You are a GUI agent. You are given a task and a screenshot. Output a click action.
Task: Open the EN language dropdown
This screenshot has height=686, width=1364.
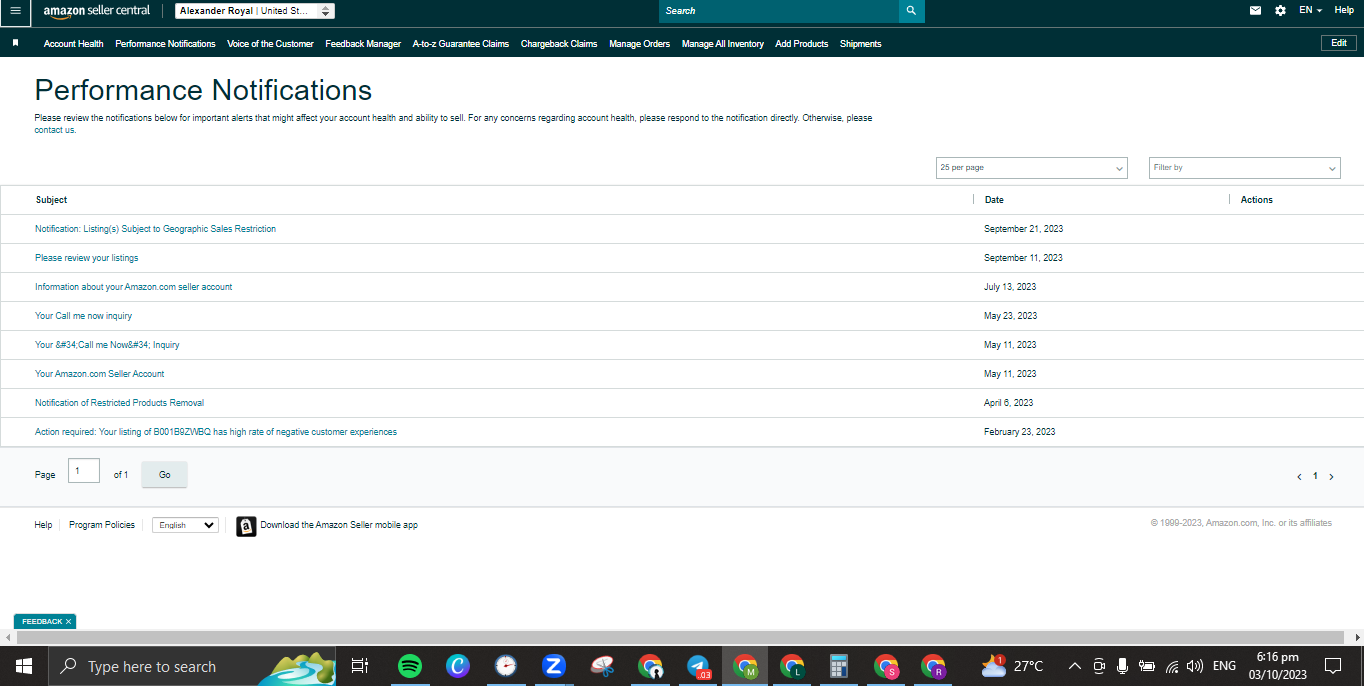click(1310, 10)
